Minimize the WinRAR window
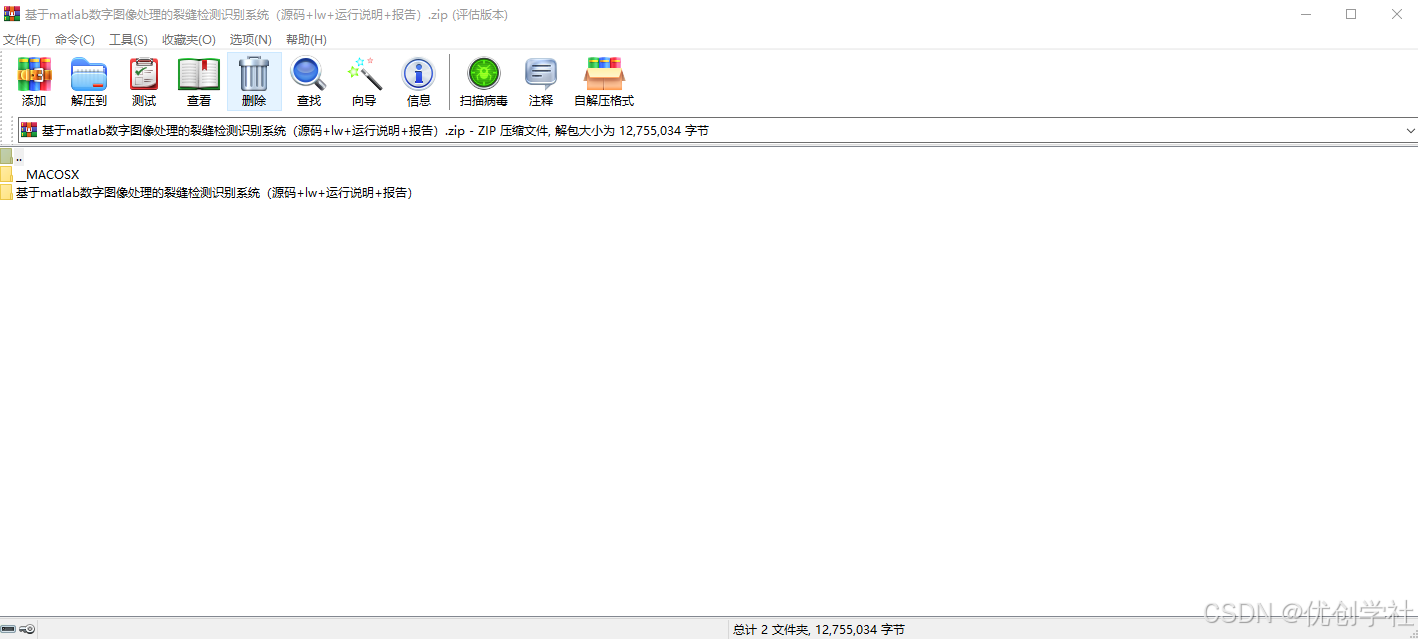Screen dimensions: 1418x639 1306,14
